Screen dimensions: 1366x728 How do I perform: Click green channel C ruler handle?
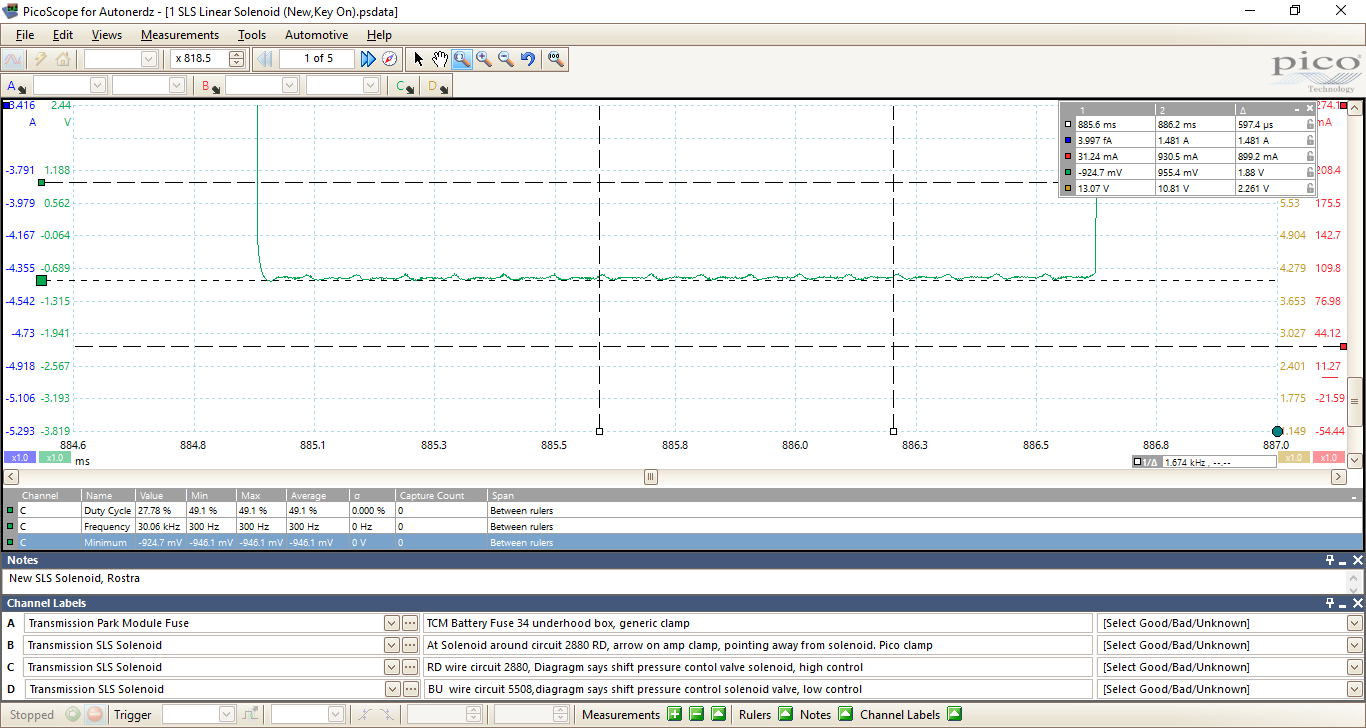tap(41, 281)
